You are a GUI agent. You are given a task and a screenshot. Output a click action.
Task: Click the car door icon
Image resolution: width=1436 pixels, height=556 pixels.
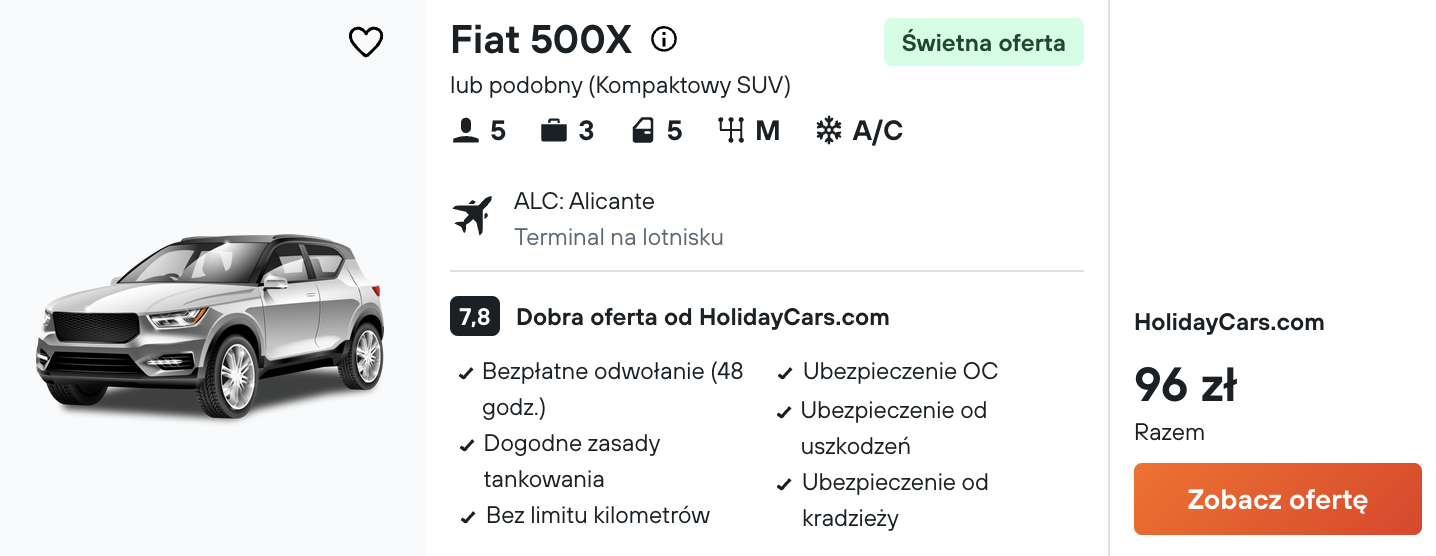tap(643, 131)
